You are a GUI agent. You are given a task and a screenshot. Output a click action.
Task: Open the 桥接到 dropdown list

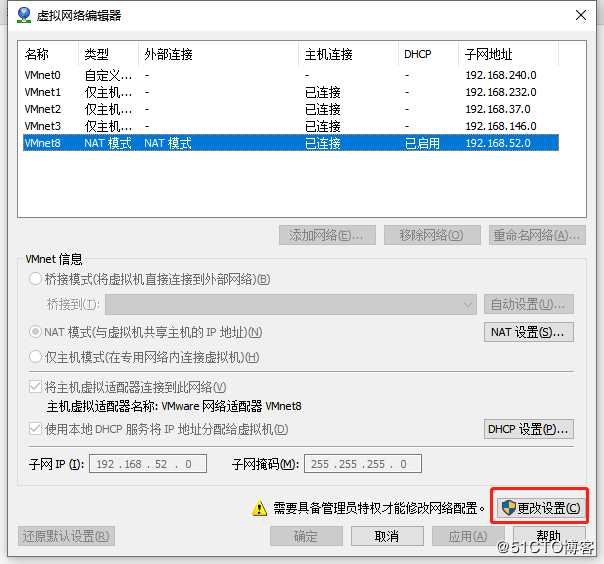(x=291, y=304)
